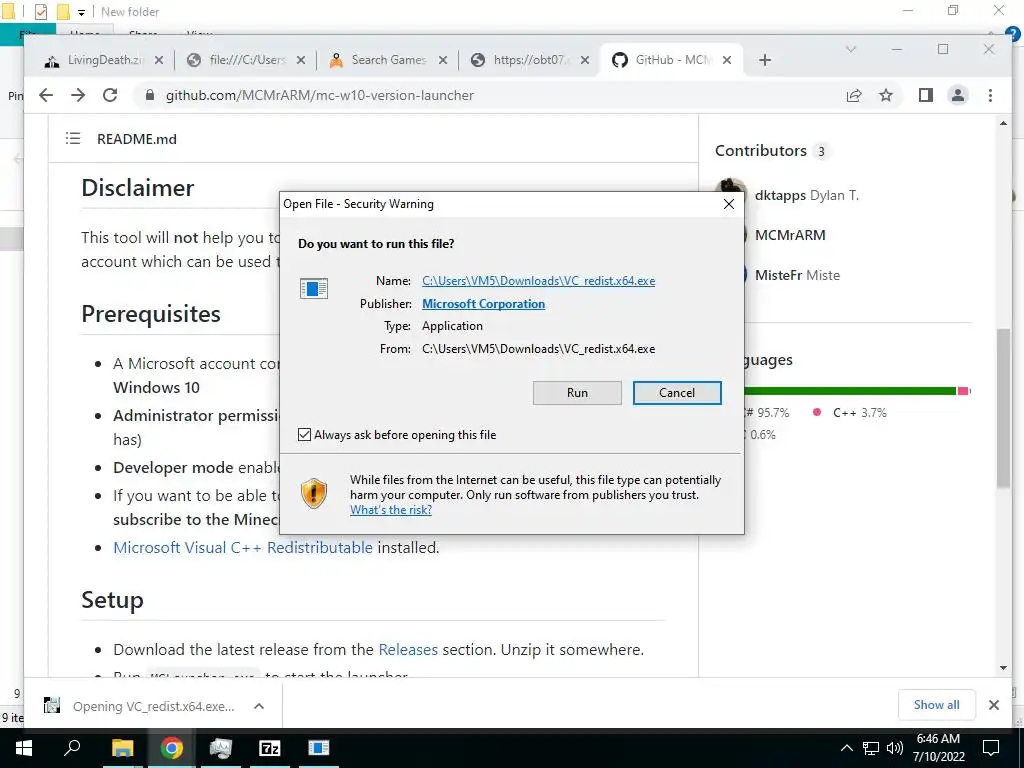Click the taskbar app icon left of 7-Zip

pyautogui.click(x=221, y=748)
